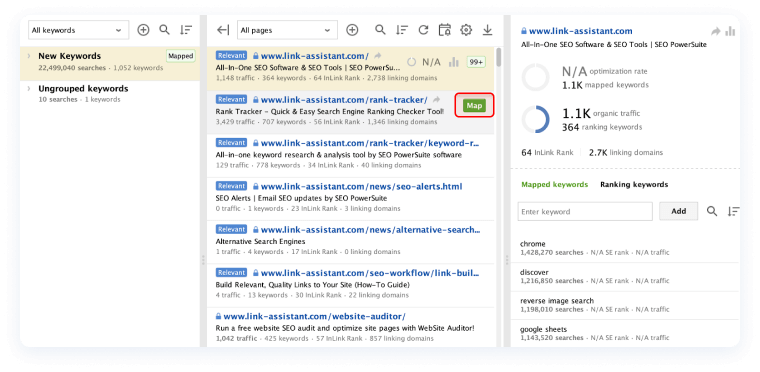Search keywords in the left panel
760x372 pixels.
pyautogui.click(x=165, y=30)
